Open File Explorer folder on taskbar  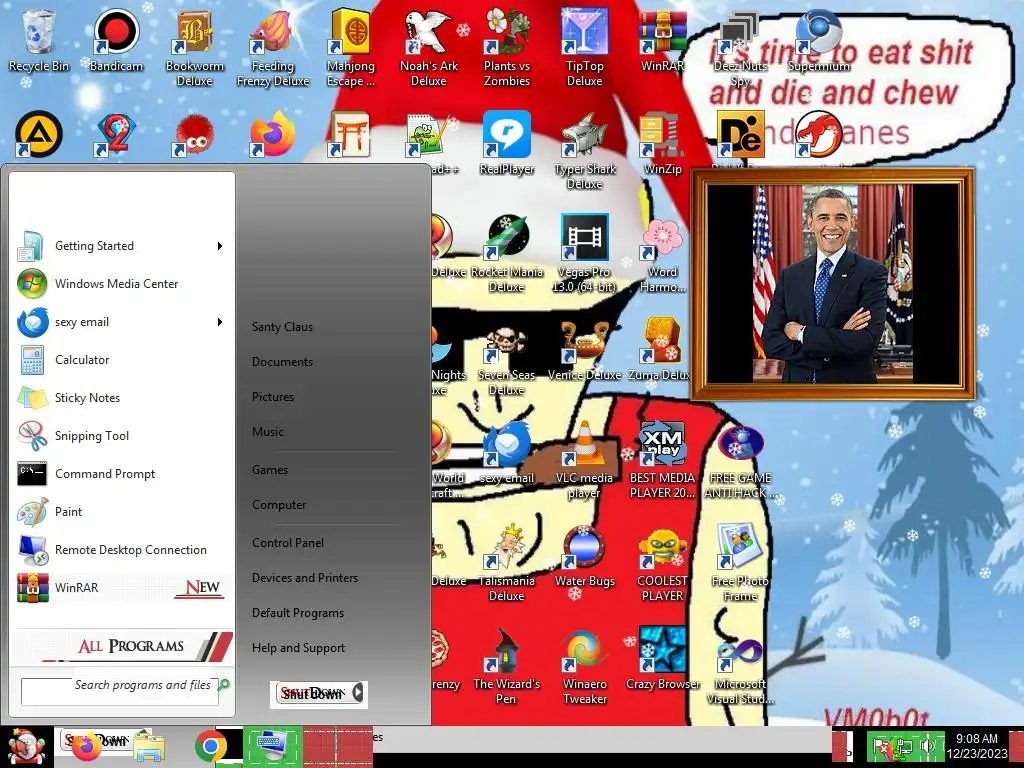(x=148, y=748)
